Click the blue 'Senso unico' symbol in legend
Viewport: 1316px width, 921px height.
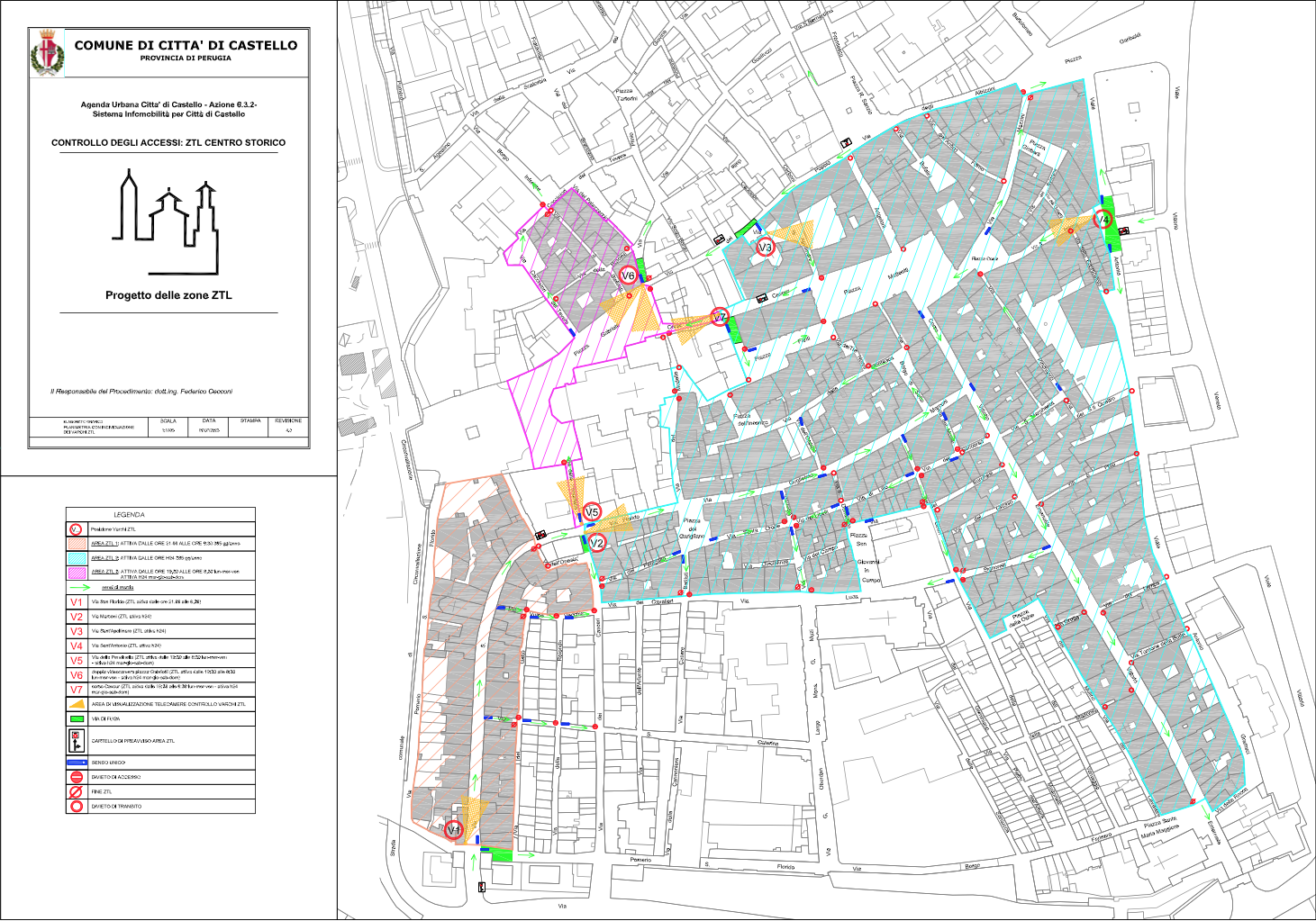(77, 763)
